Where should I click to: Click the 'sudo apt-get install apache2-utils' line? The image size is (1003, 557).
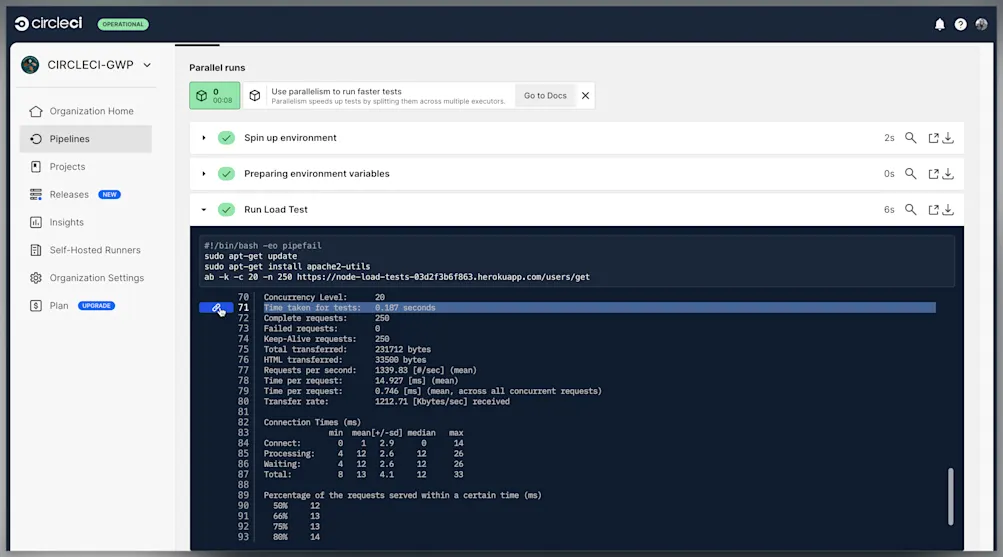(287, 267)
